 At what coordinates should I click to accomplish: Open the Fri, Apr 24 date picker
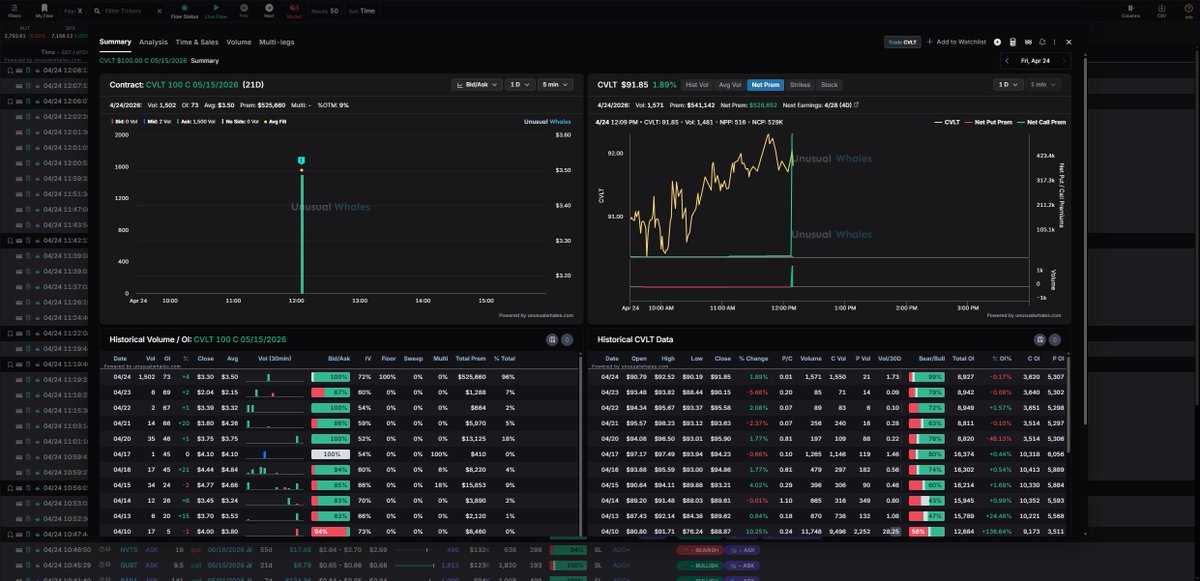(x=1035, y=61)
